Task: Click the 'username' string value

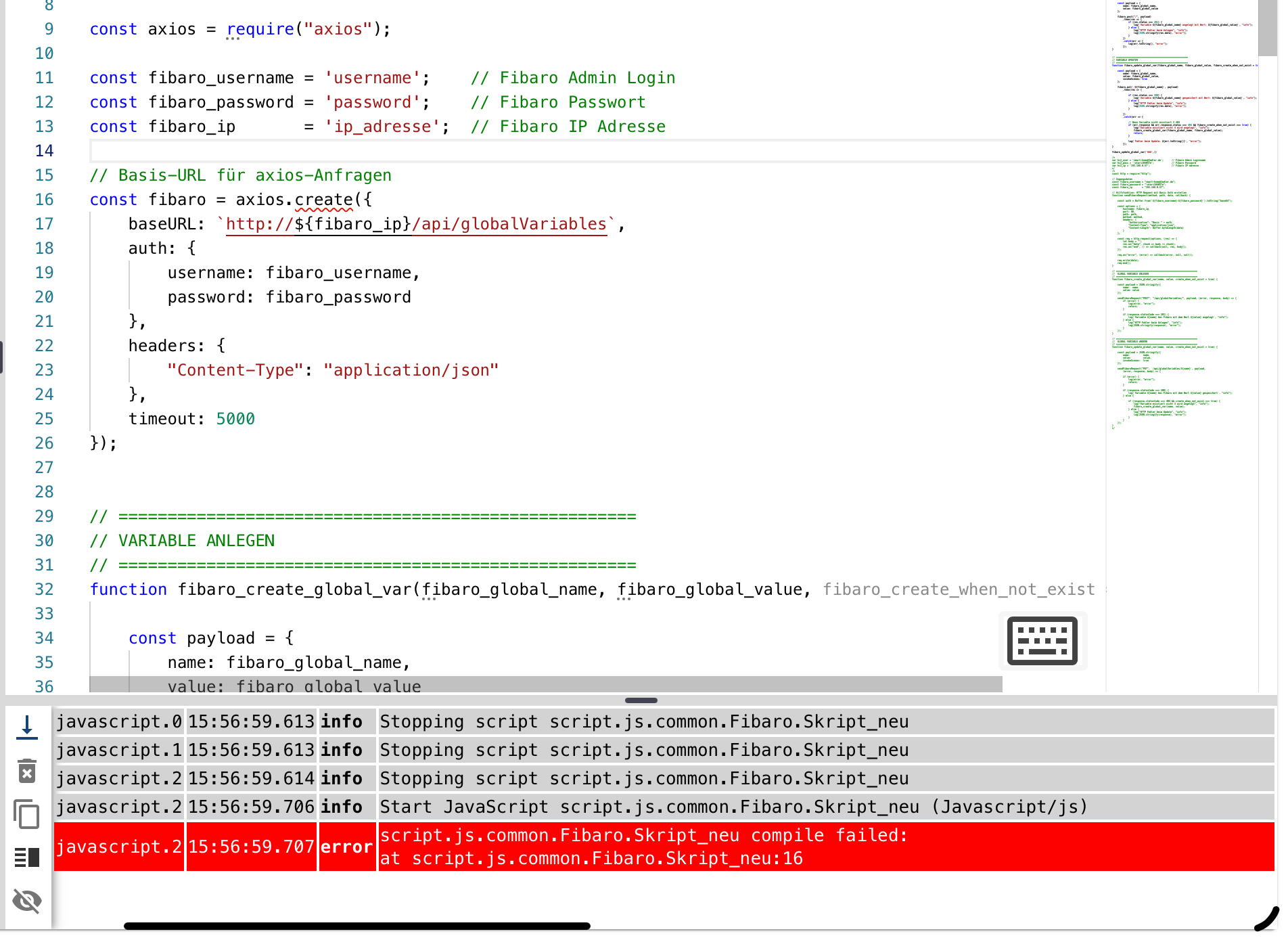Action: (372, 78)
